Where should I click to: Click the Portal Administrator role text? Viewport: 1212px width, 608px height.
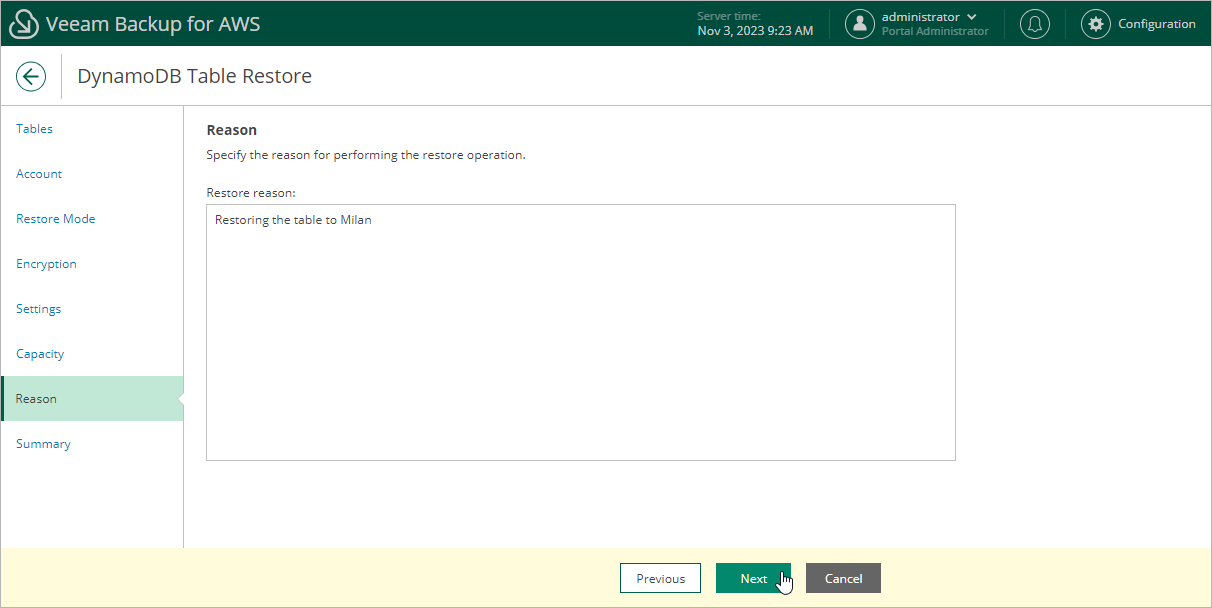click(935, 31)
